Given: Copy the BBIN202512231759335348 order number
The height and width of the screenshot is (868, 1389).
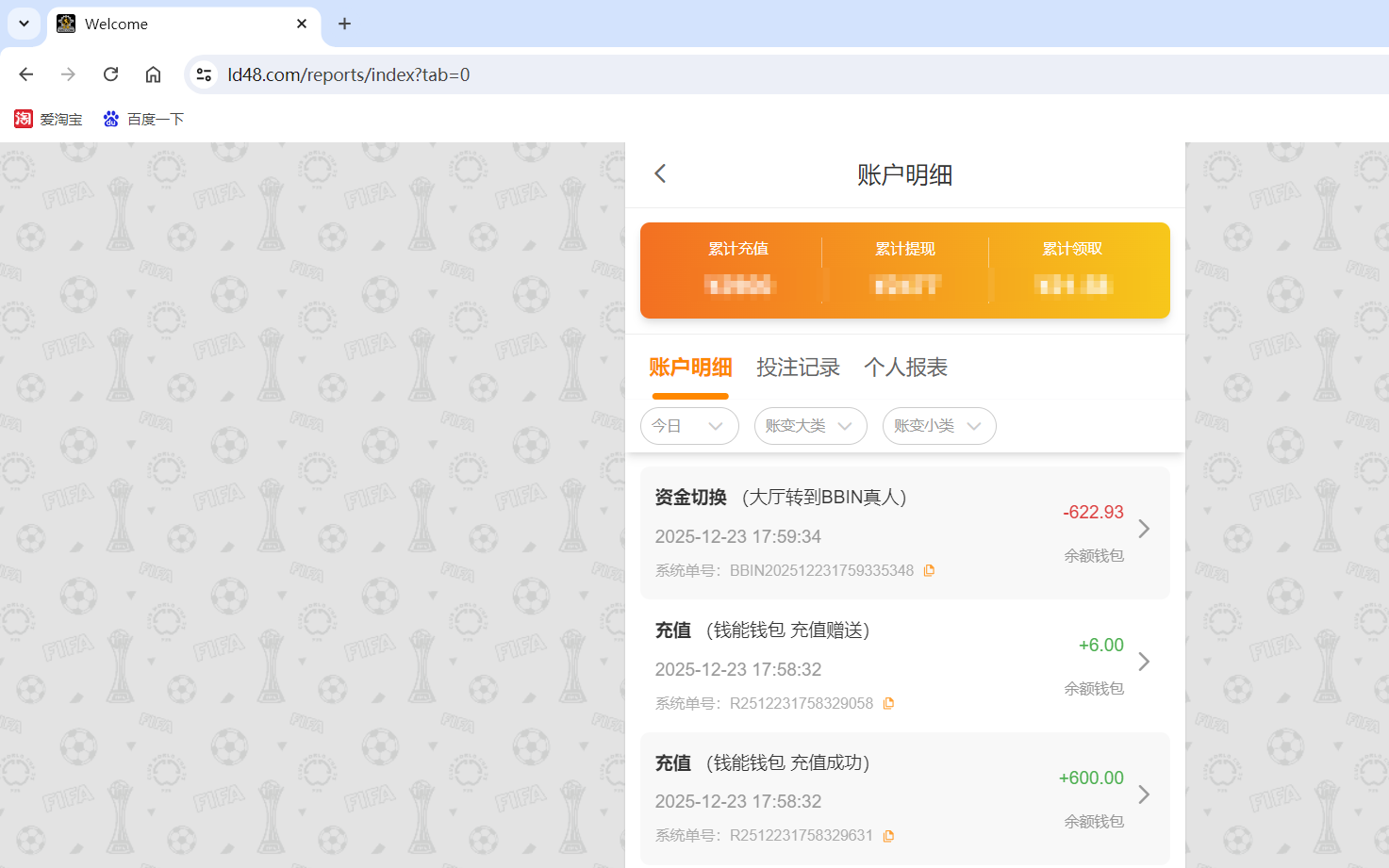Looking at the screenshot, I should tap(930, 569).
